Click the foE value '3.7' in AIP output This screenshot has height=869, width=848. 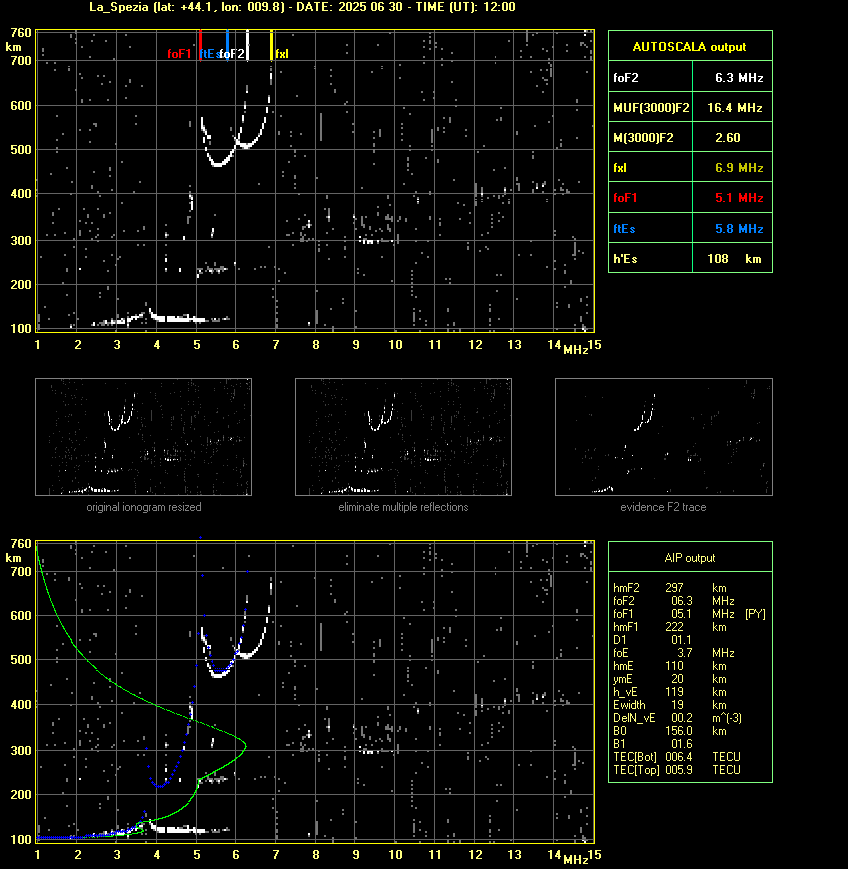coord(684,653)
